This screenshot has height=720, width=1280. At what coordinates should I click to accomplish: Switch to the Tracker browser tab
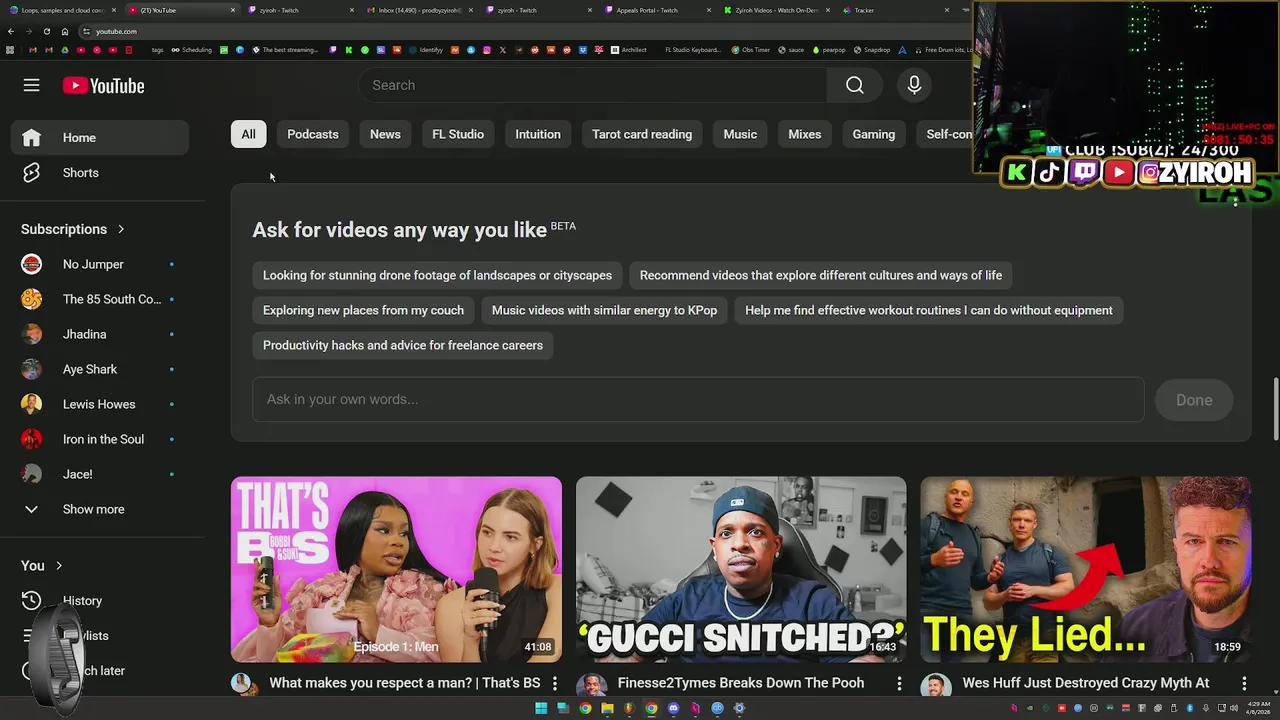pos(895,10)
